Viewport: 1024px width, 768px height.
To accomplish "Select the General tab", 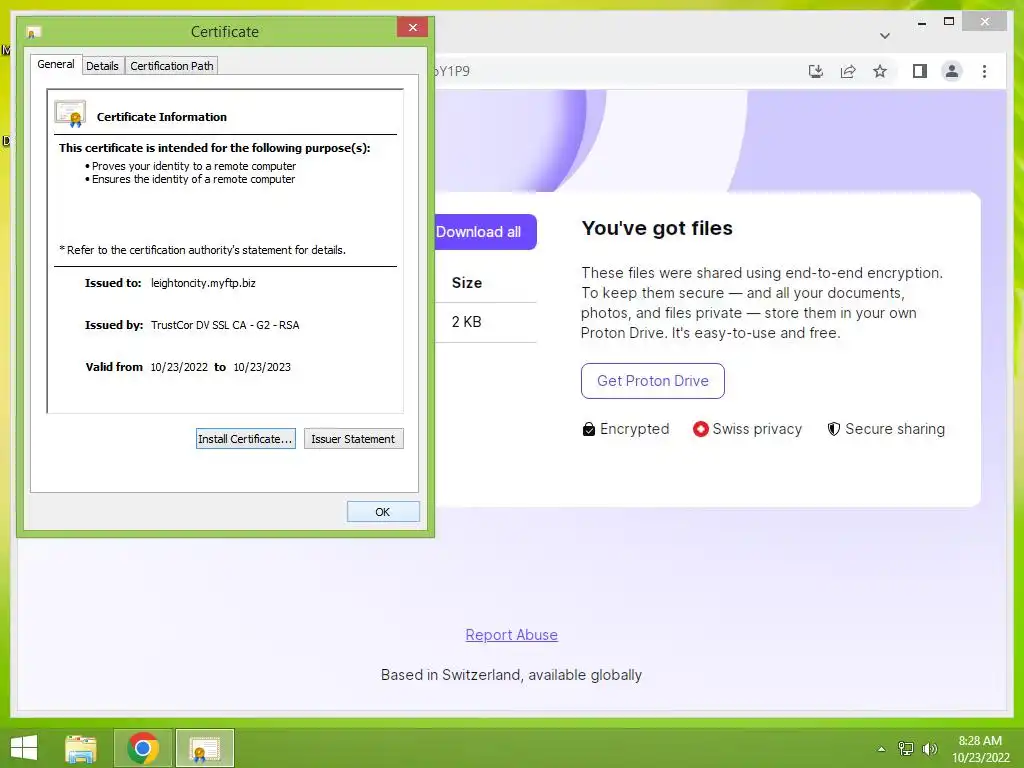I will point(56,64).
